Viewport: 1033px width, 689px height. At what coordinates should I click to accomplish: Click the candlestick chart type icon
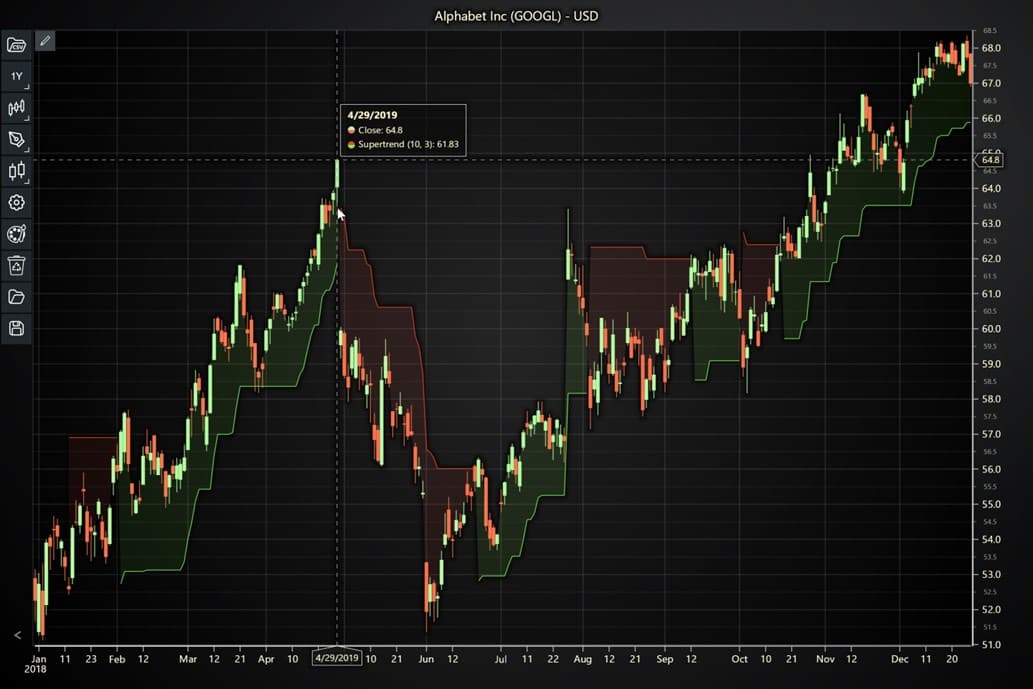(15, 171)
